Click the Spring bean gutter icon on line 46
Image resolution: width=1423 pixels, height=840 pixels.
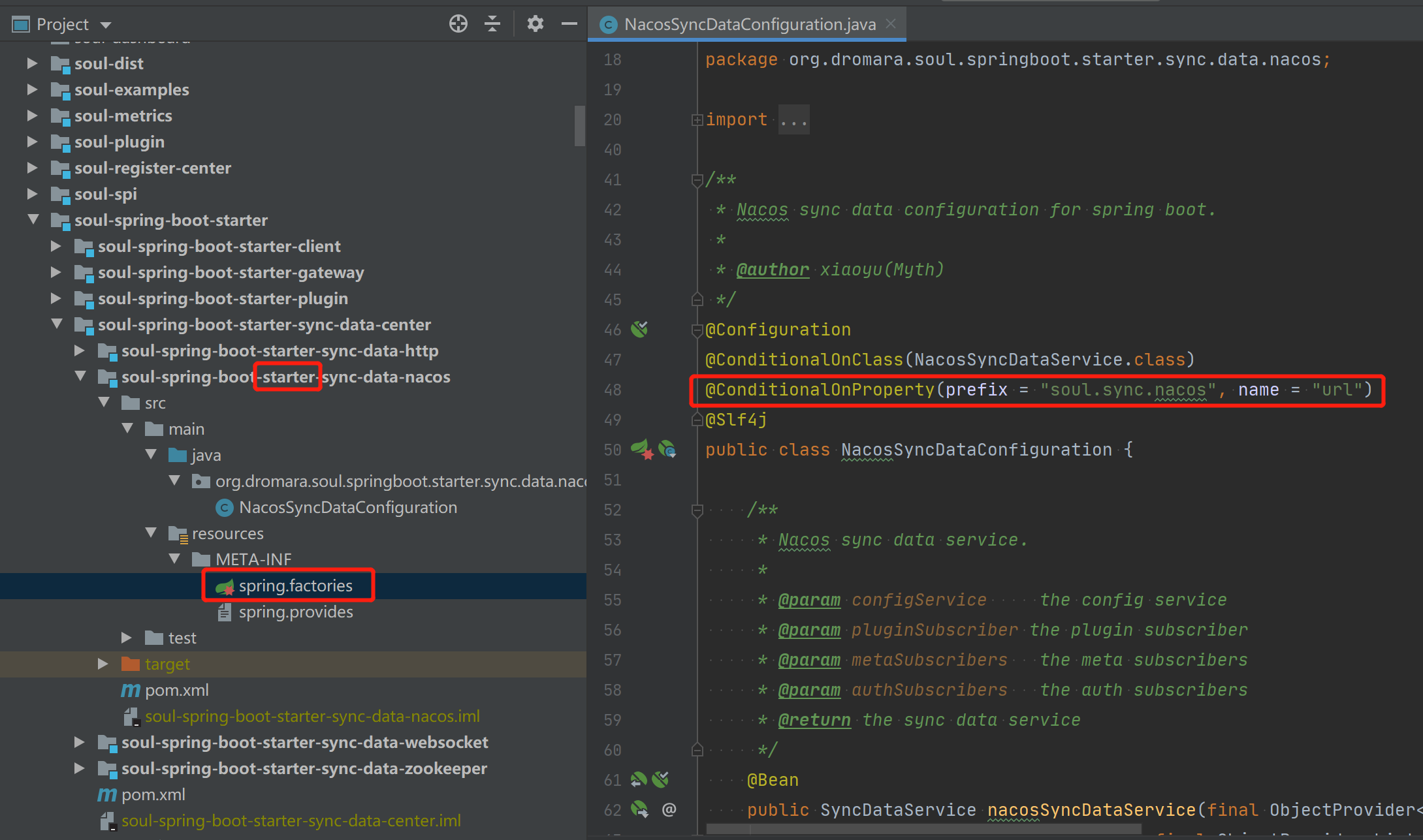click(x=639, y=330)
